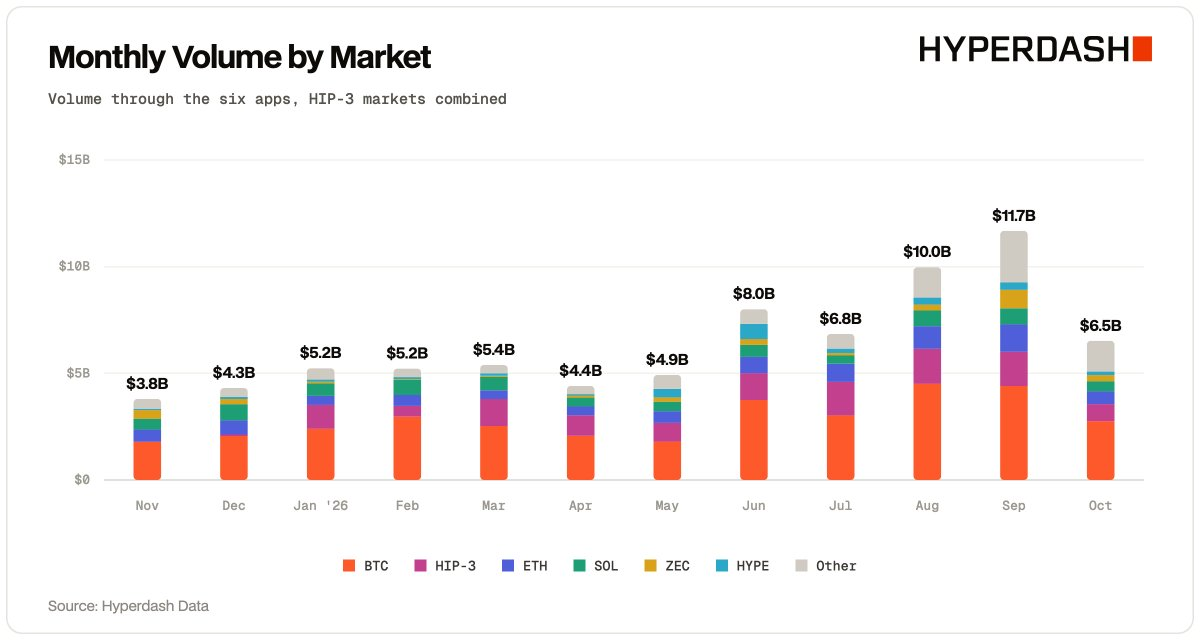
Task: Click the $4.9B total above May
Action: 667,360
